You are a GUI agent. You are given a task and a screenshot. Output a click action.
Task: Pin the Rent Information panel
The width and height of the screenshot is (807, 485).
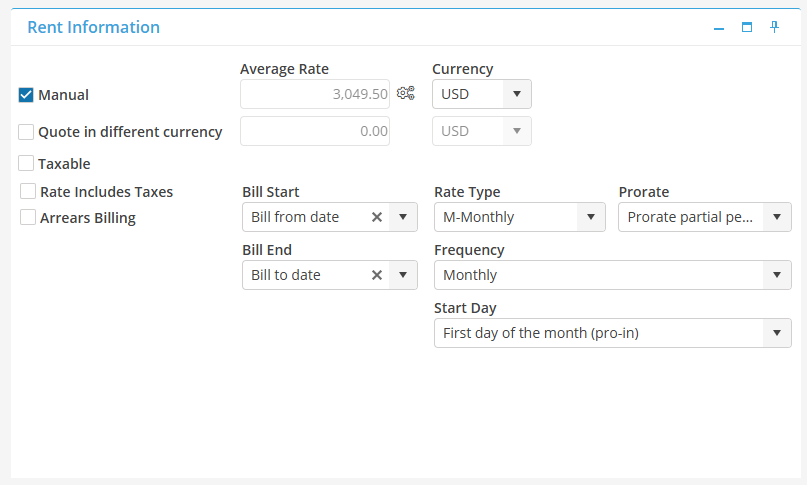coord(774,28)
